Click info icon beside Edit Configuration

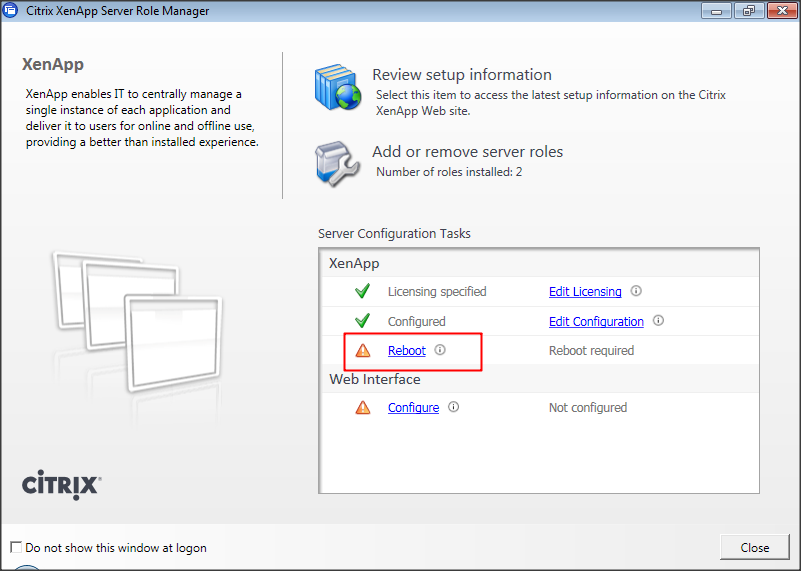(x=658, y=321)
